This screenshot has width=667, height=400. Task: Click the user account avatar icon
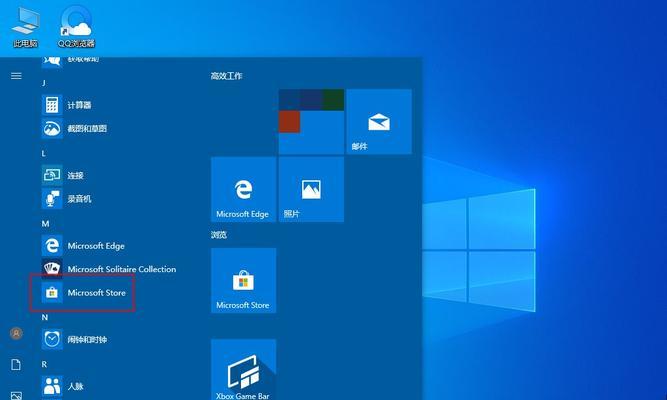[x=16, y=333]
